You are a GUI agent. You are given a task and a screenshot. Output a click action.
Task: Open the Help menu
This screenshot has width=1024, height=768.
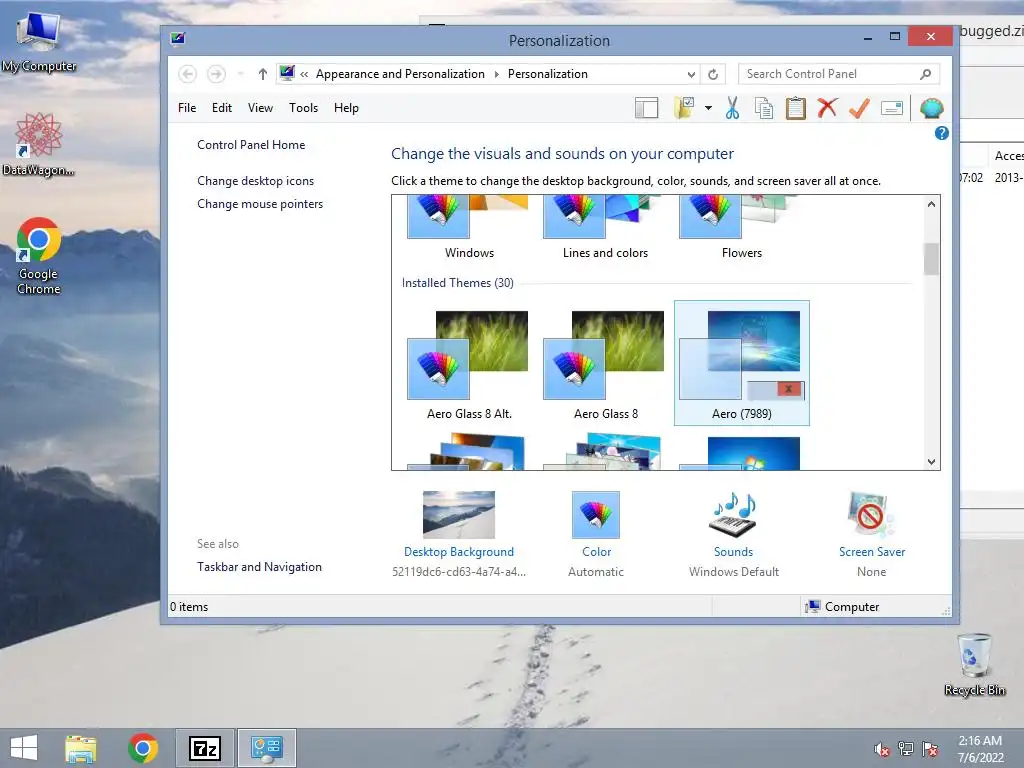coord(346,108)
